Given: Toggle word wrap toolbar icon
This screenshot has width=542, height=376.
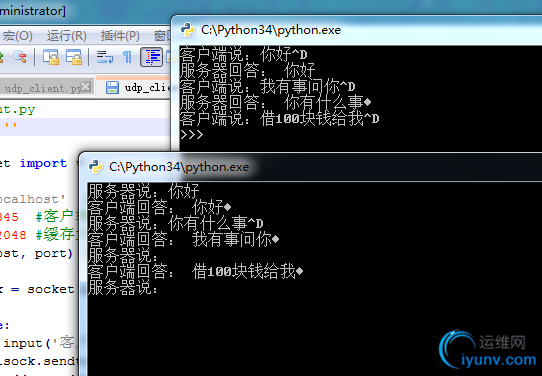Looking at the screenshot, I should click(x=105, y=57).
